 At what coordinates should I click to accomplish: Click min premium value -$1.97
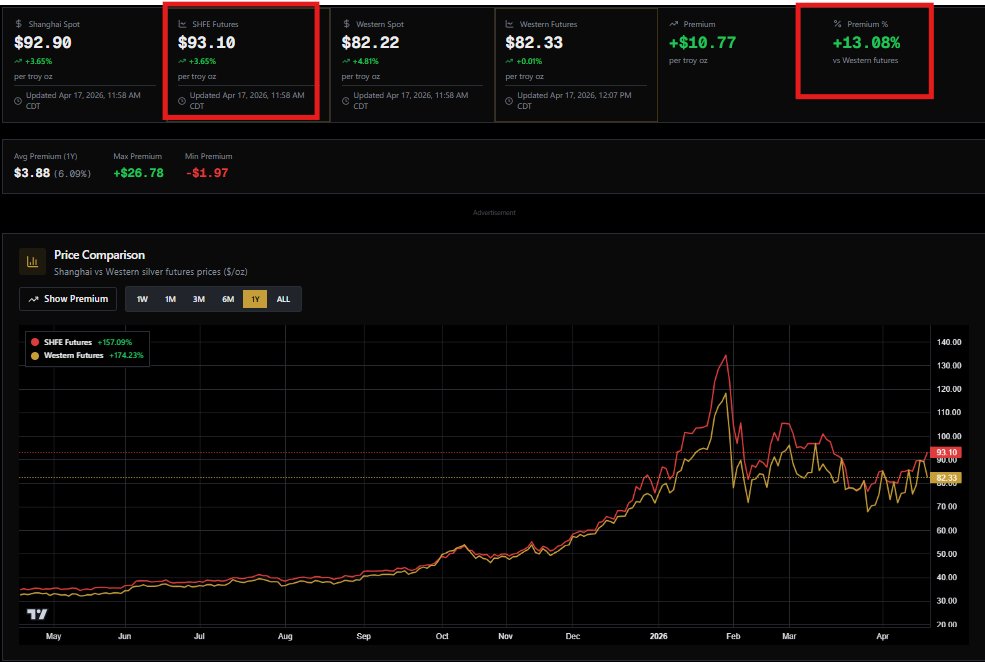(x=207, y=173)
